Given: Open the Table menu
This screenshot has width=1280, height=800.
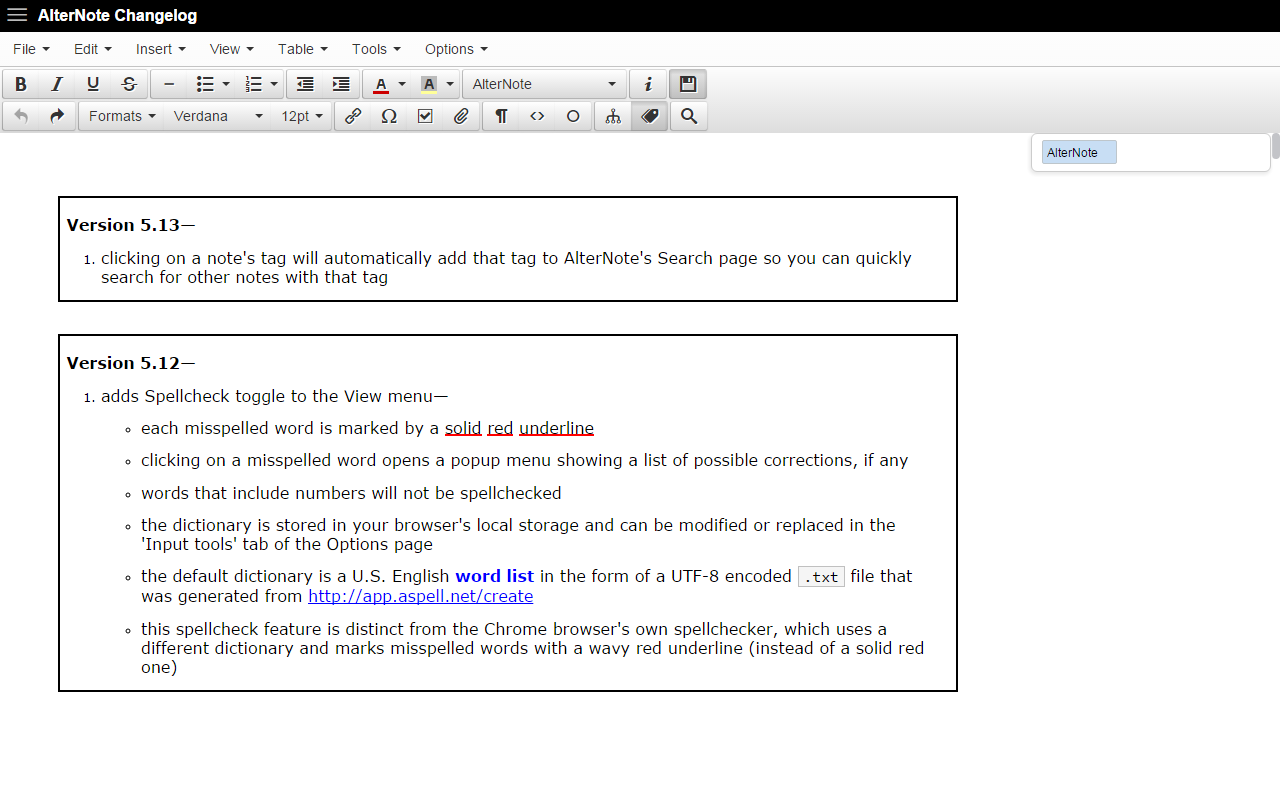Looking at the screenshot, I should [303, 49].
